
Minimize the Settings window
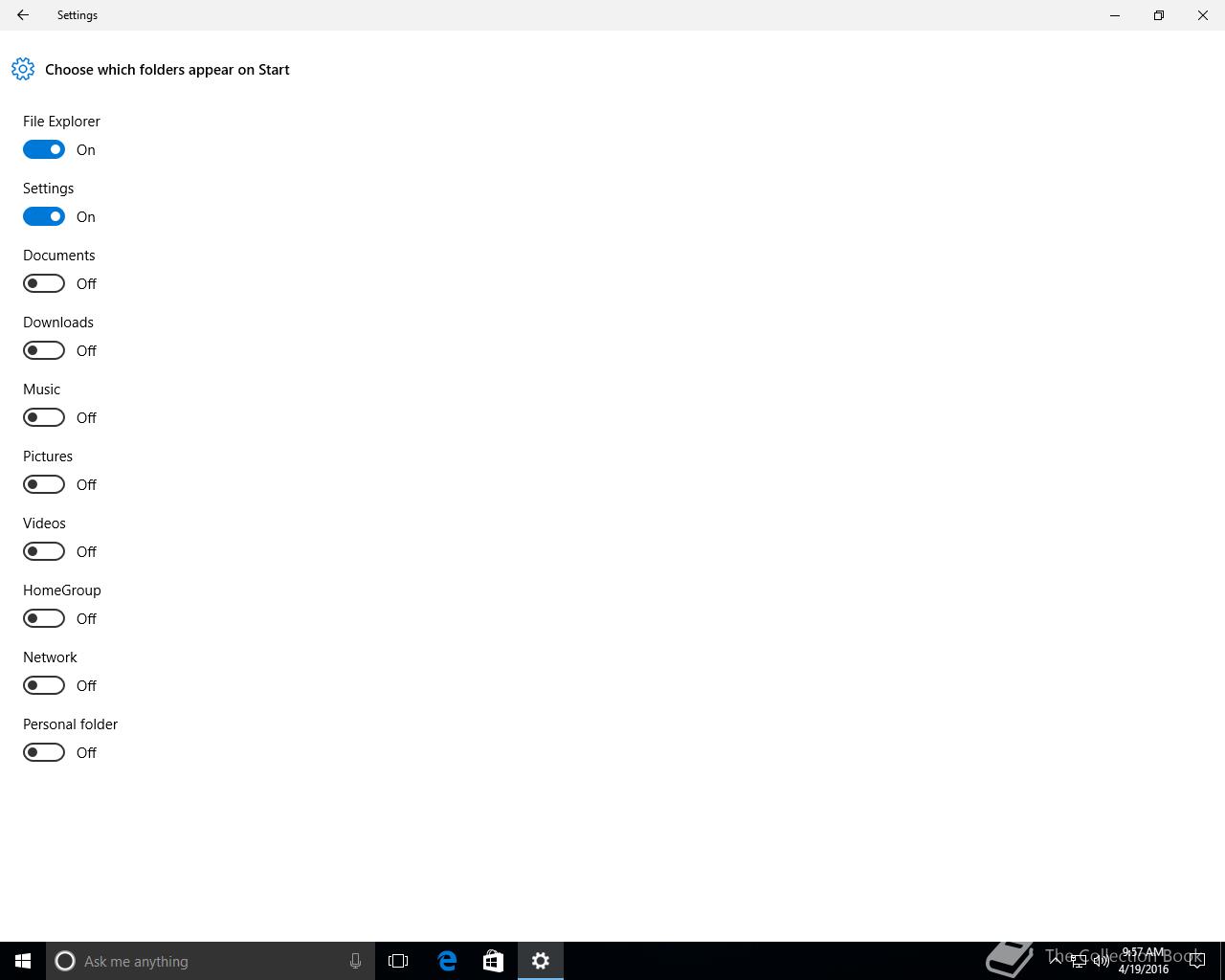[1115, 15]
